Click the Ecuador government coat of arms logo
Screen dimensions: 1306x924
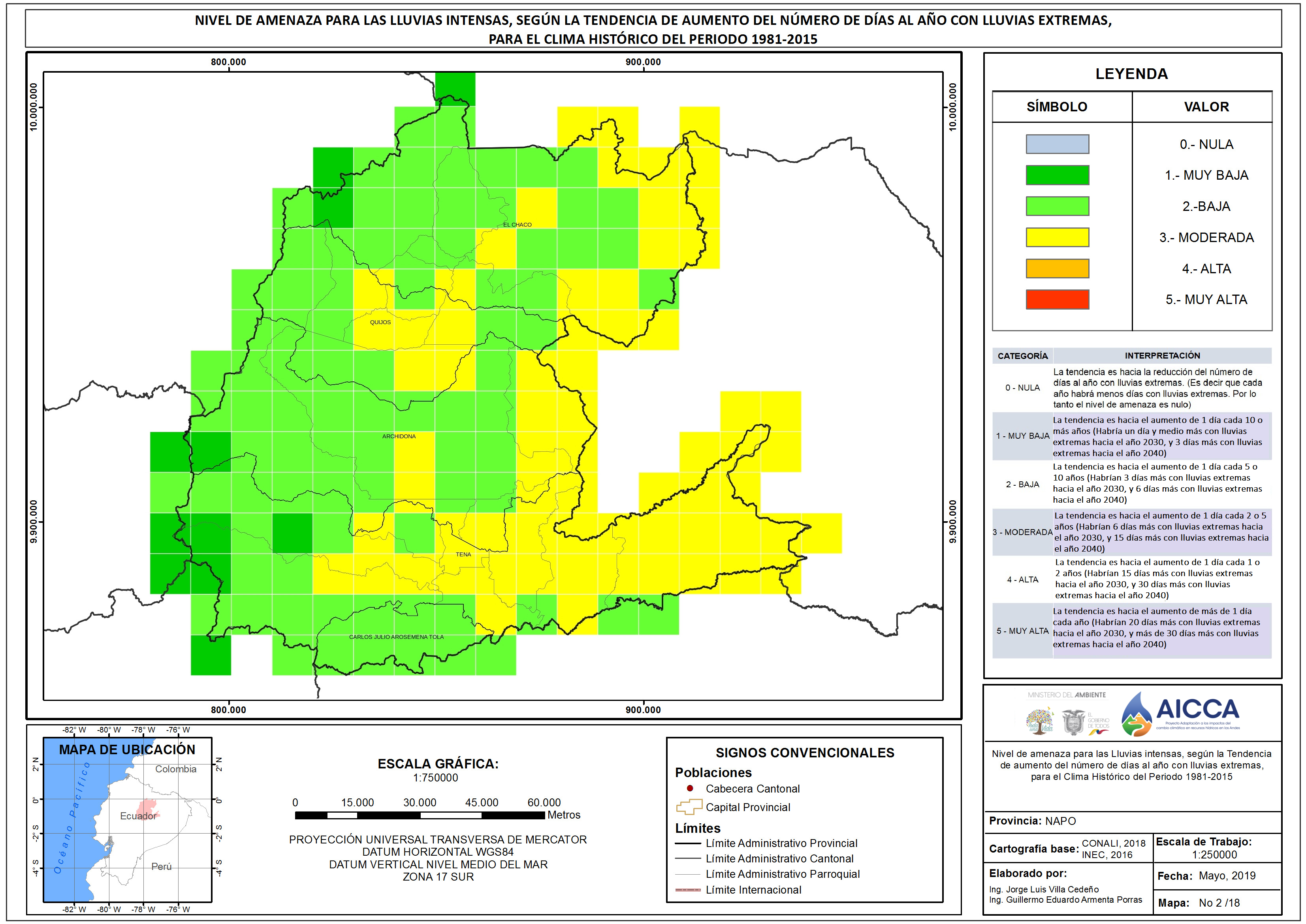pos(1073,721)
